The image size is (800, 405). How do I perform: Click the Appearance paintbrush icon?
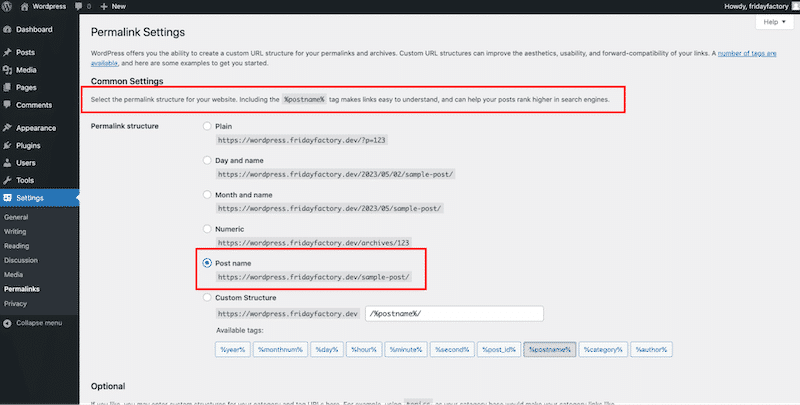click(8, 128)
